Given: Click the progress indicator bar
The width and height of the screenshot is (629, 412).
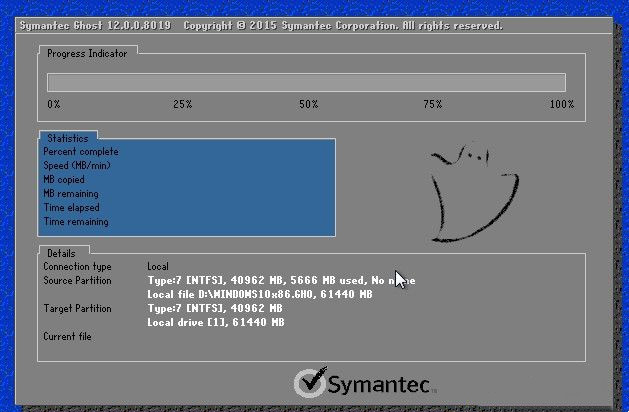Looking at the screenshot, I should 306,83.
